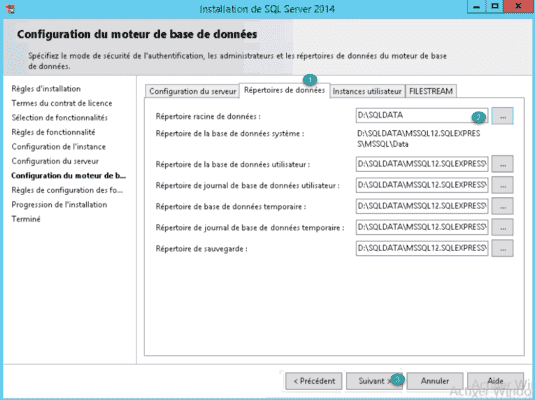535x400 pixels.
Task: Continue with the Suivant button
Action: tap(374, 381)
